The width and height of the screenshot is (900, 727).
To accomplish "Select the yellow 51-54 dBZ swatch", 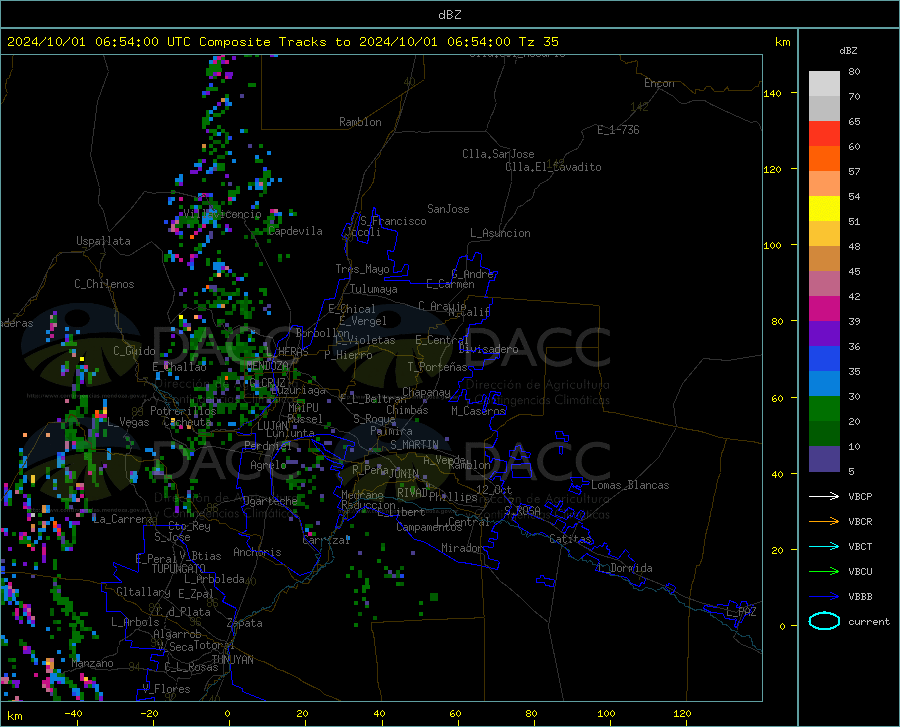I will (x=824, y=209).
